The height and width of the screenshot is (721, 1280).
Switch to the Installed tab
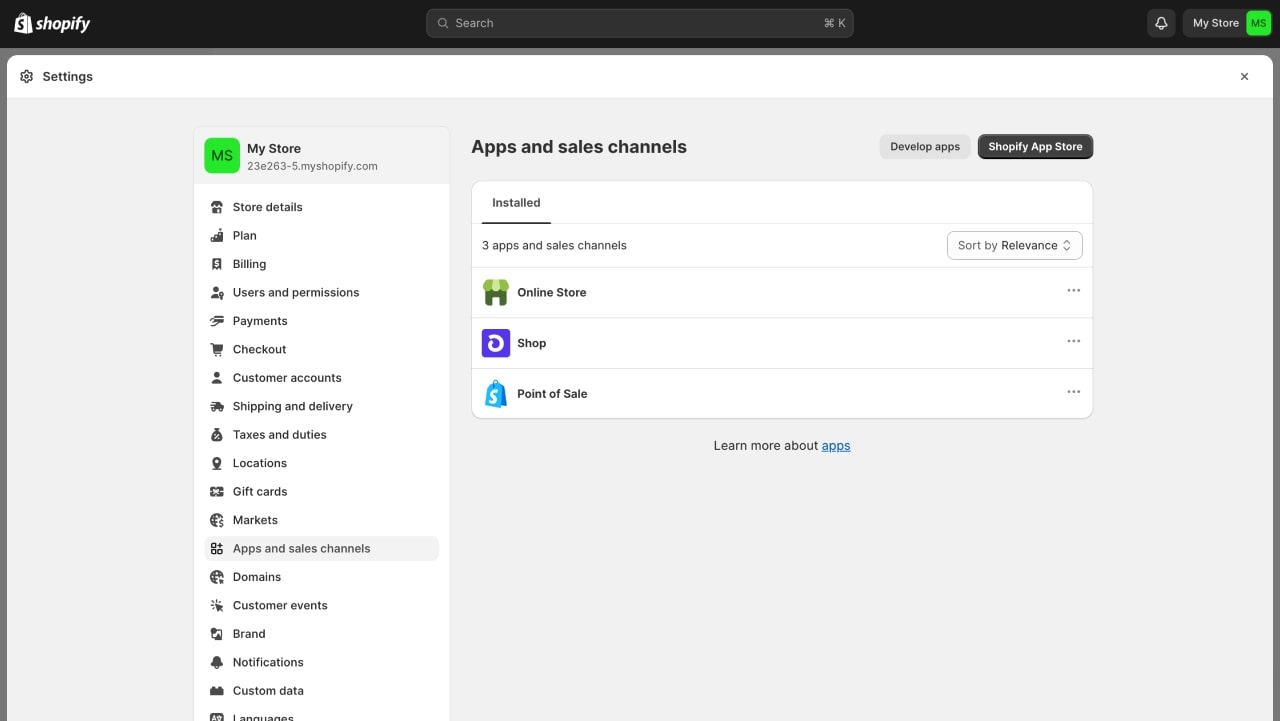click(516, 203)
